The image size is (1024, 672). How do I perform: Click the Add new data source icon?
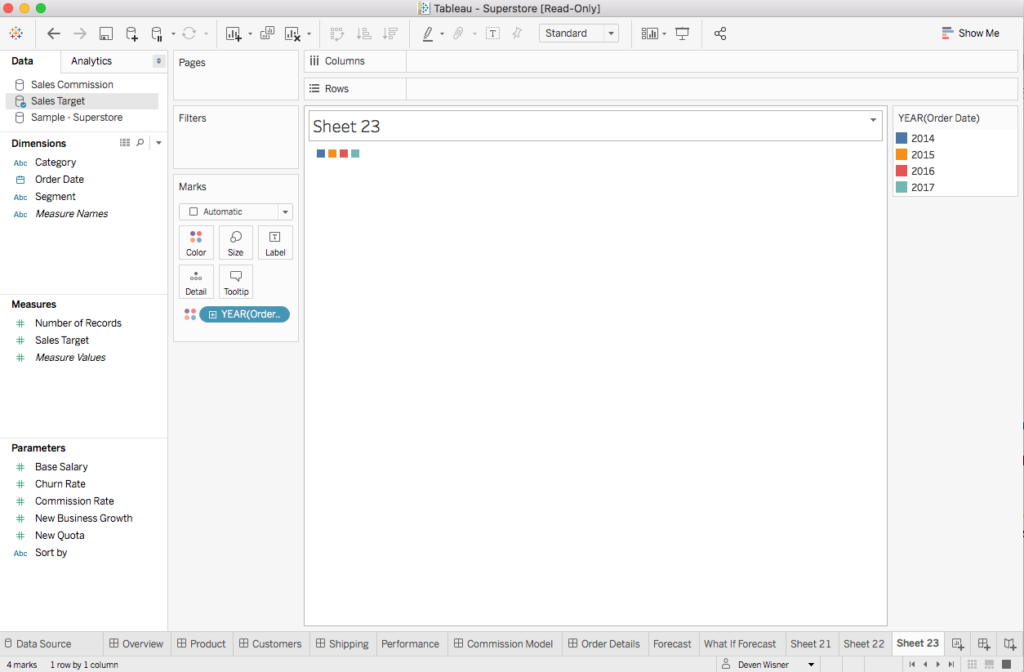(x=131, y=34)
